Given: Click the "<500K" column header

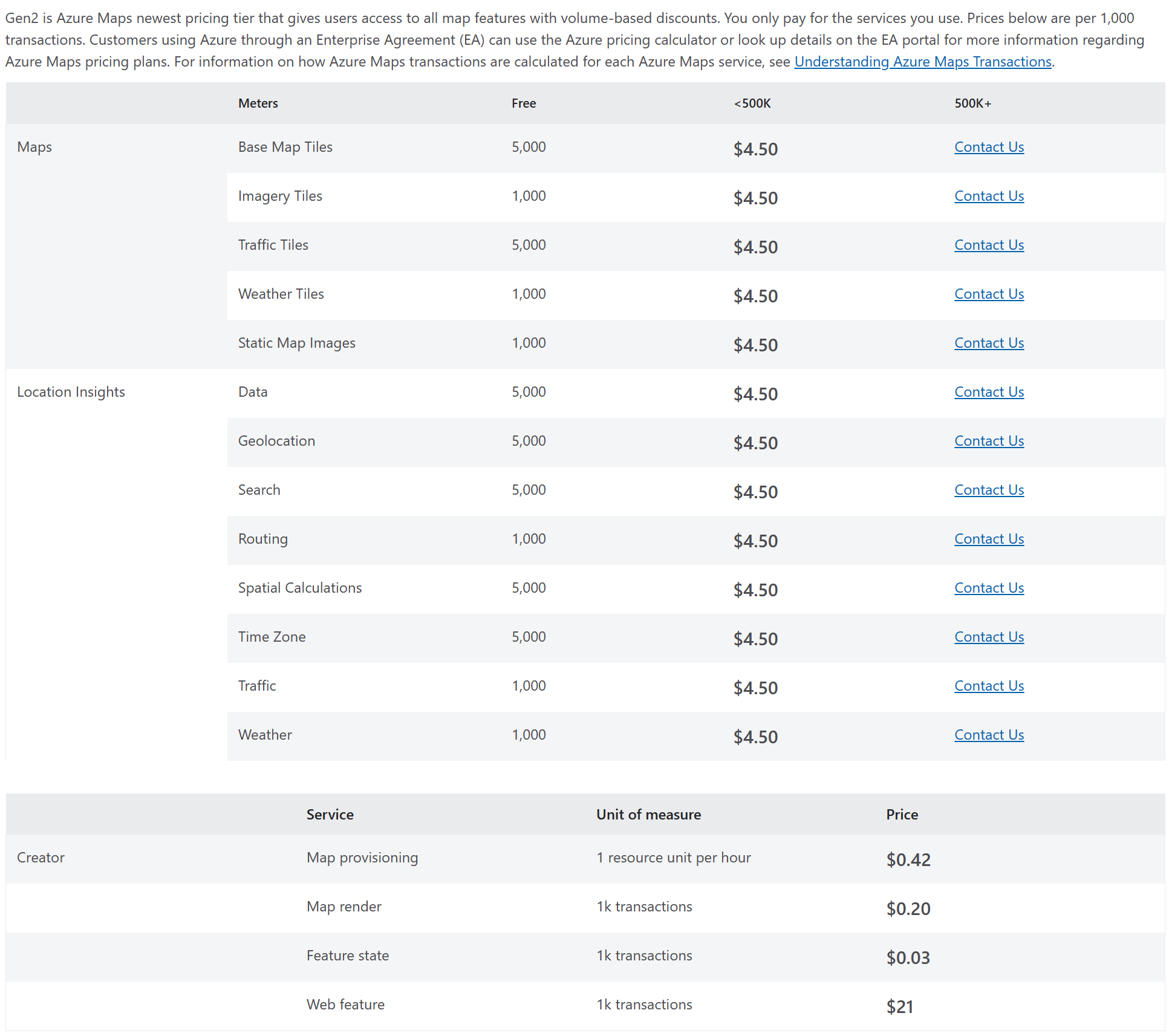Looking at the screenshot, I should click(x=752, y=103).
